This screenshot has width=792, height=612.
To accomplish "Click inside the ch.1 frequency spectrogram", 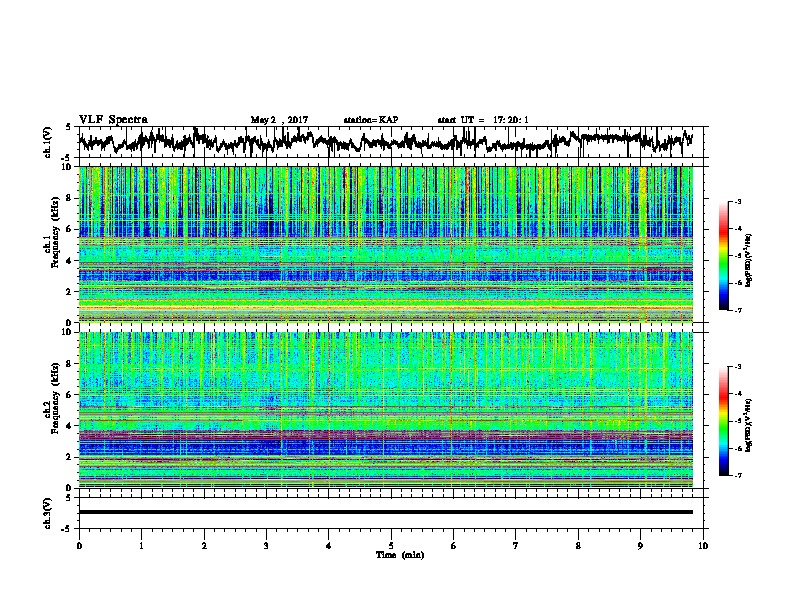I will [x=385, y=244].
